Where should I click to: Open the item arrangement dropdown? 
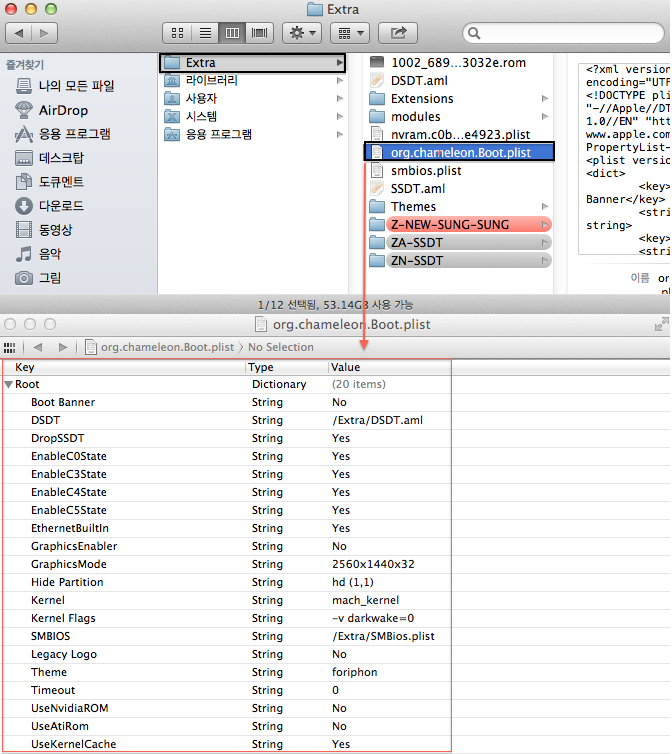tap(350, 33)
